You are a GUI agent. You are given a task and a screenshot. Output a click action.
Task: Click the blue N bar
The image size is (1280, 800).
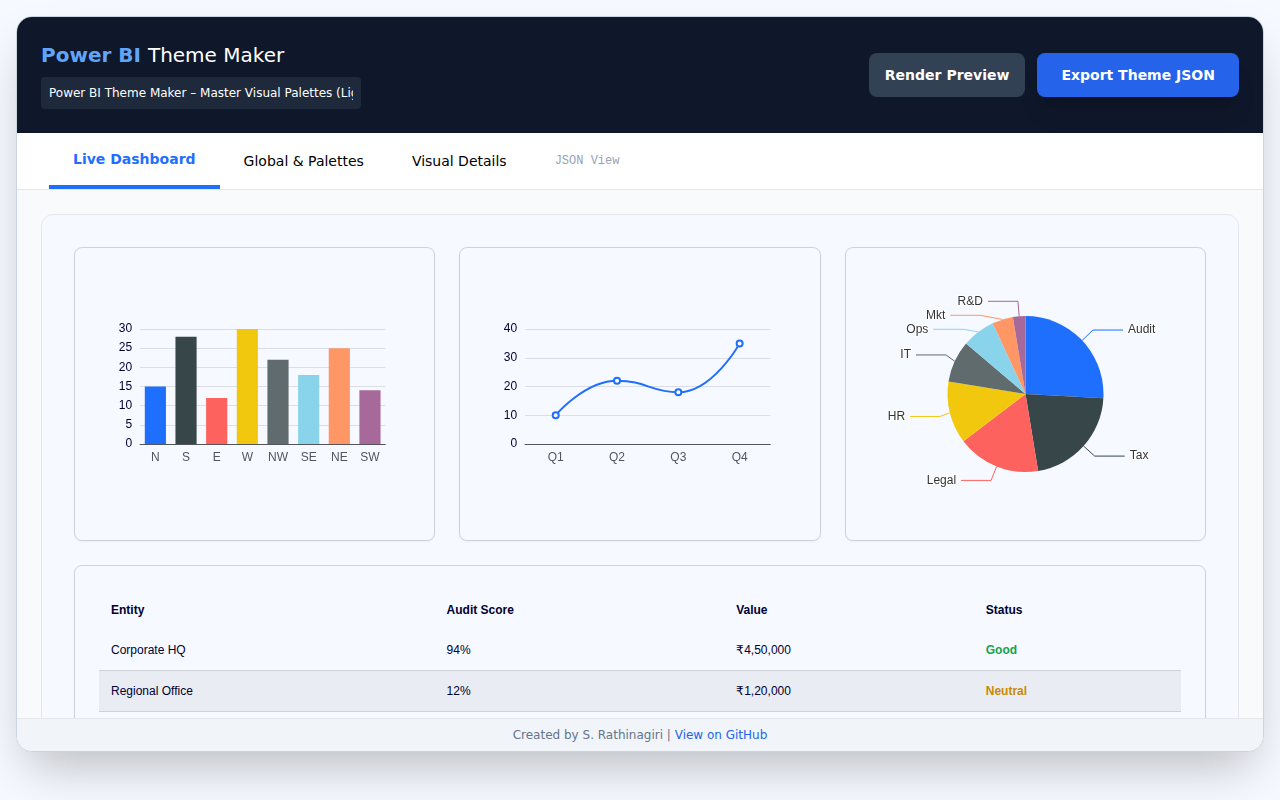(x=154, y=415)
